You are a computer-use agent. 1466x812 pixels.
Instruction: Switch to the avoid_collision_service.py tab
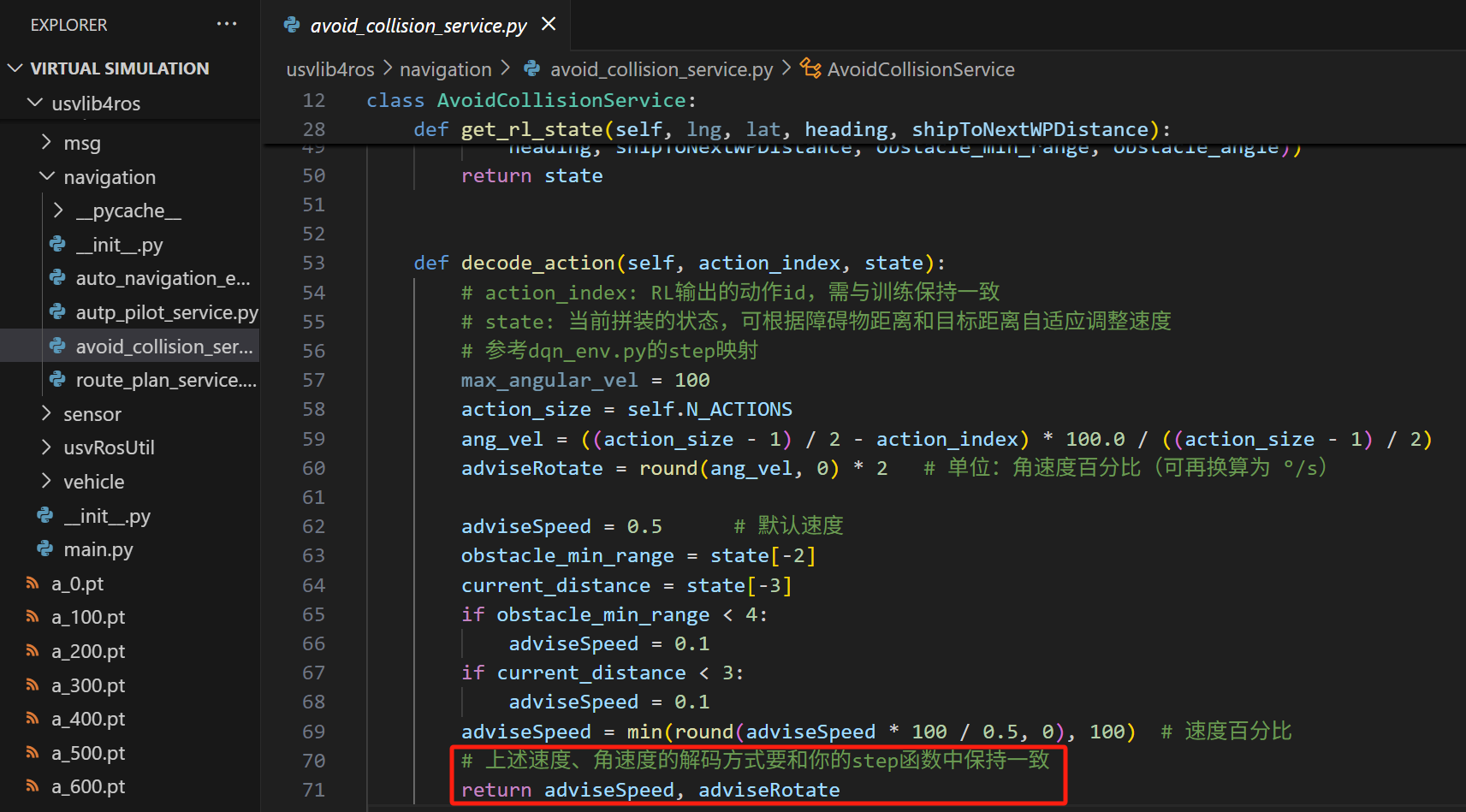coord(418,26)
